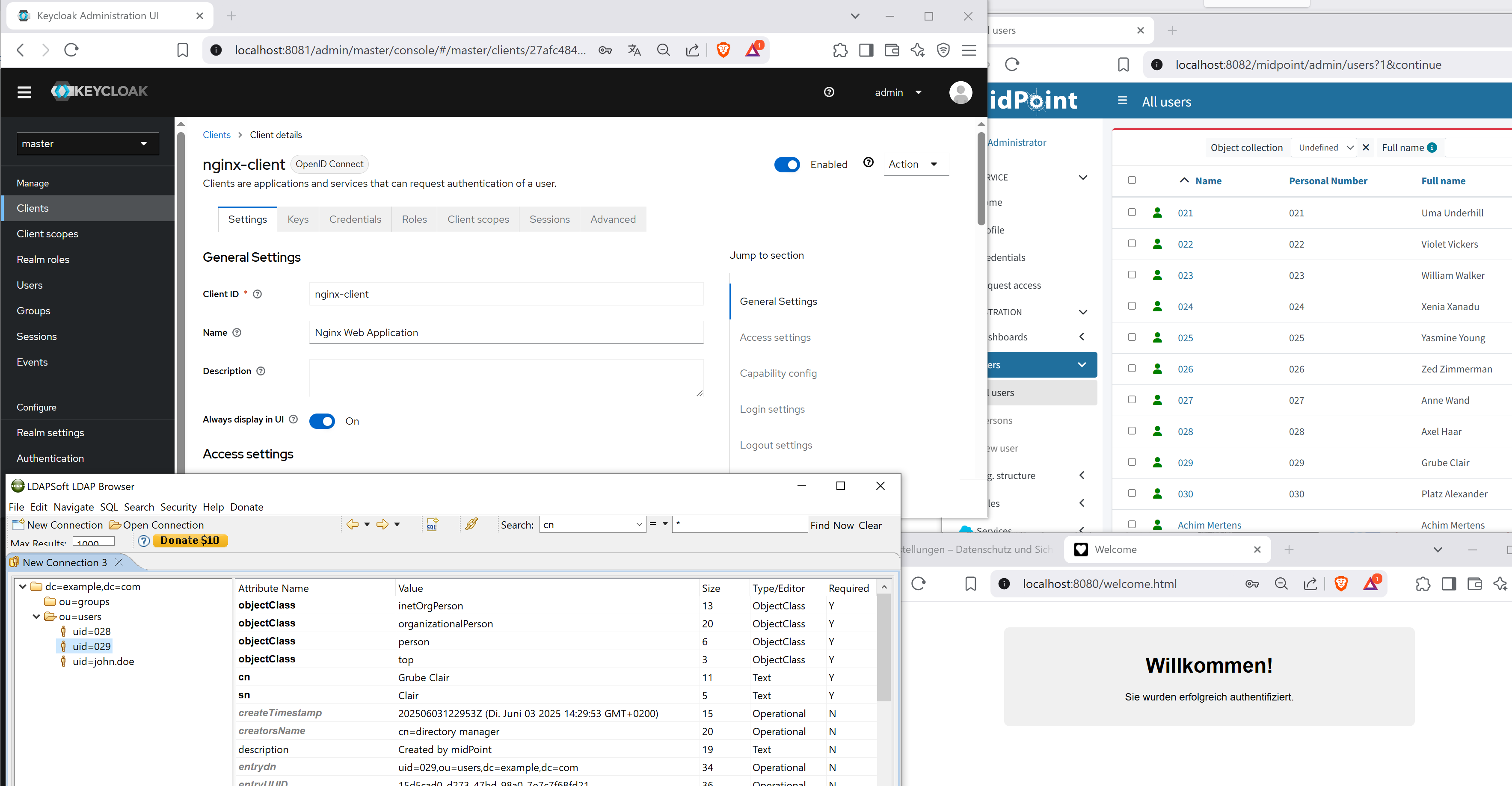This screenshot has width=1512, height=786.
Task: Jump to the Capability config section
Action: (x=778, y=374)
